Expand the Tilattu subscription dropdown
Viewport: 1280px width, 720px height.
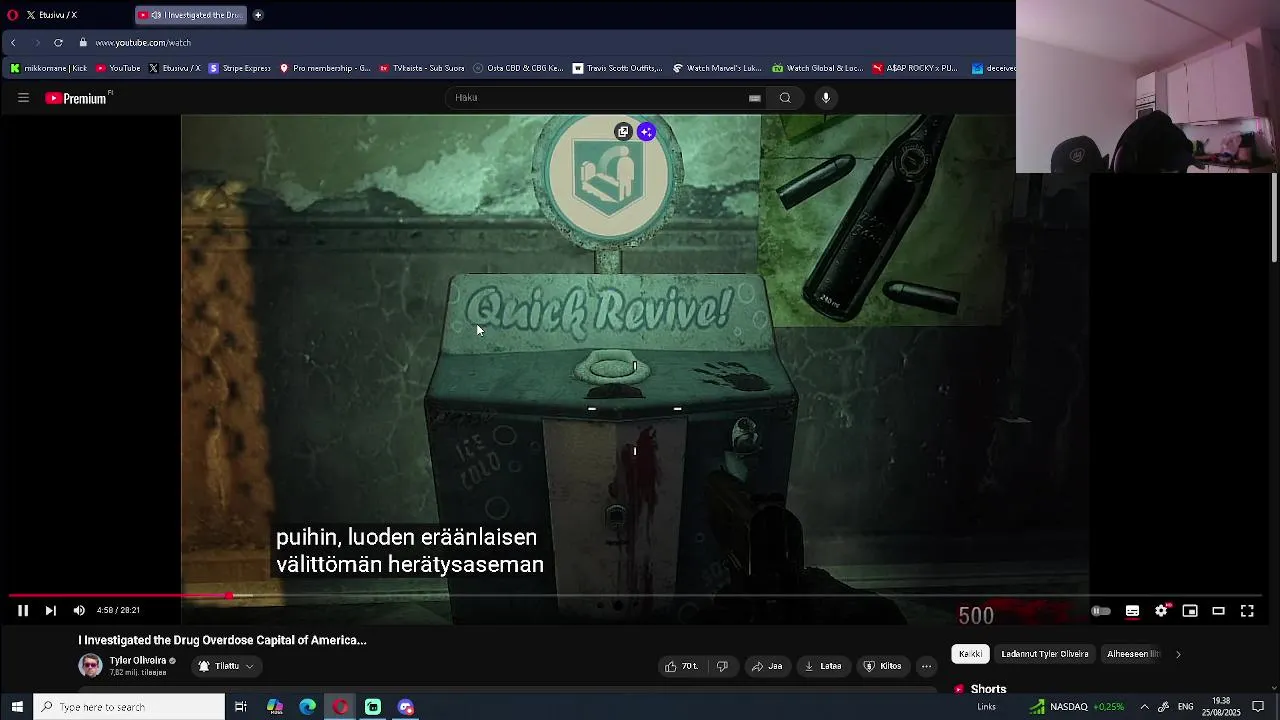[x=226, y=666]
